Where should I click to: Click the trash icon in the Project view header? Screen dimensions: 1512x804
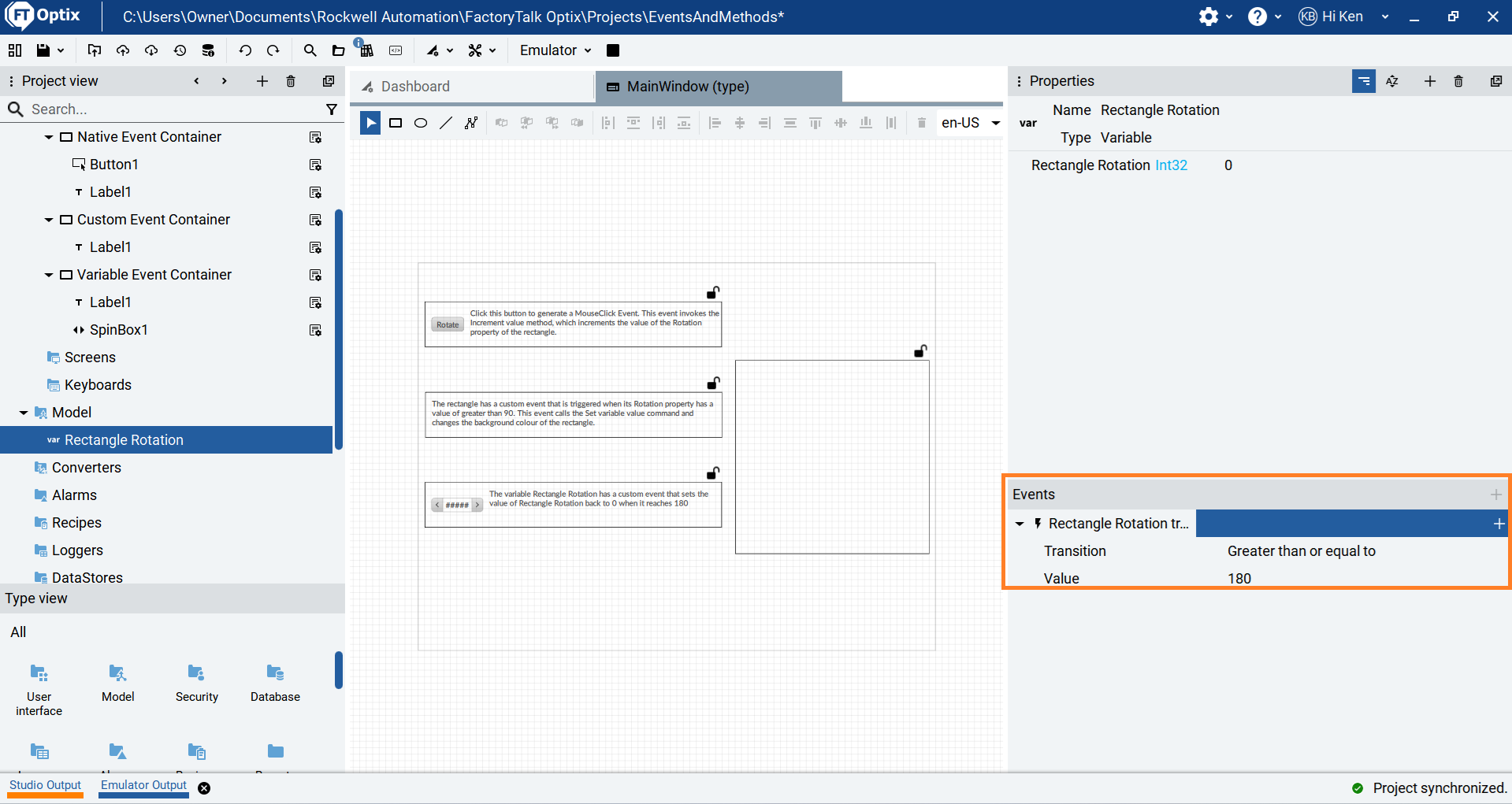[291, 81]
